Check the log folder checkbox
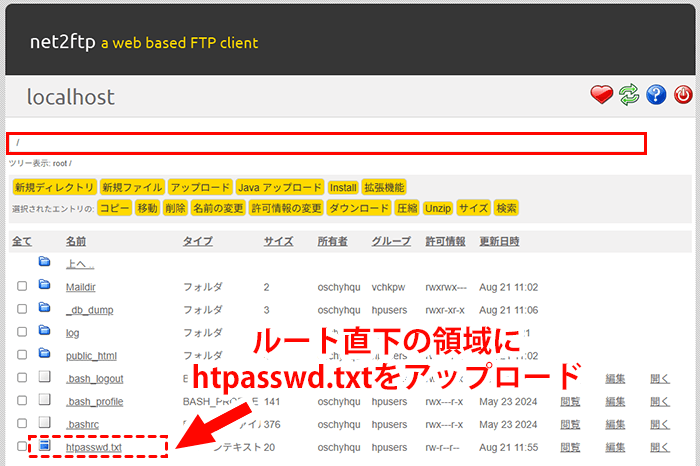700x466 pixels. (22, 331)
